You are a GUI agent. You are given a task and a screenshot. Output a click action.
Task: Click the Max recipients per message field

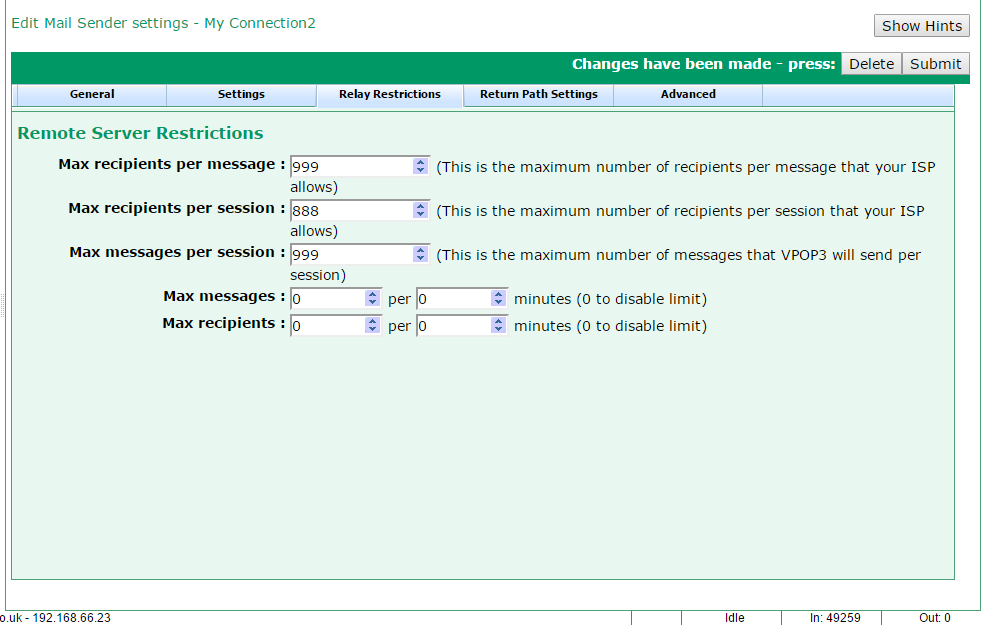(x=350, y=167)
